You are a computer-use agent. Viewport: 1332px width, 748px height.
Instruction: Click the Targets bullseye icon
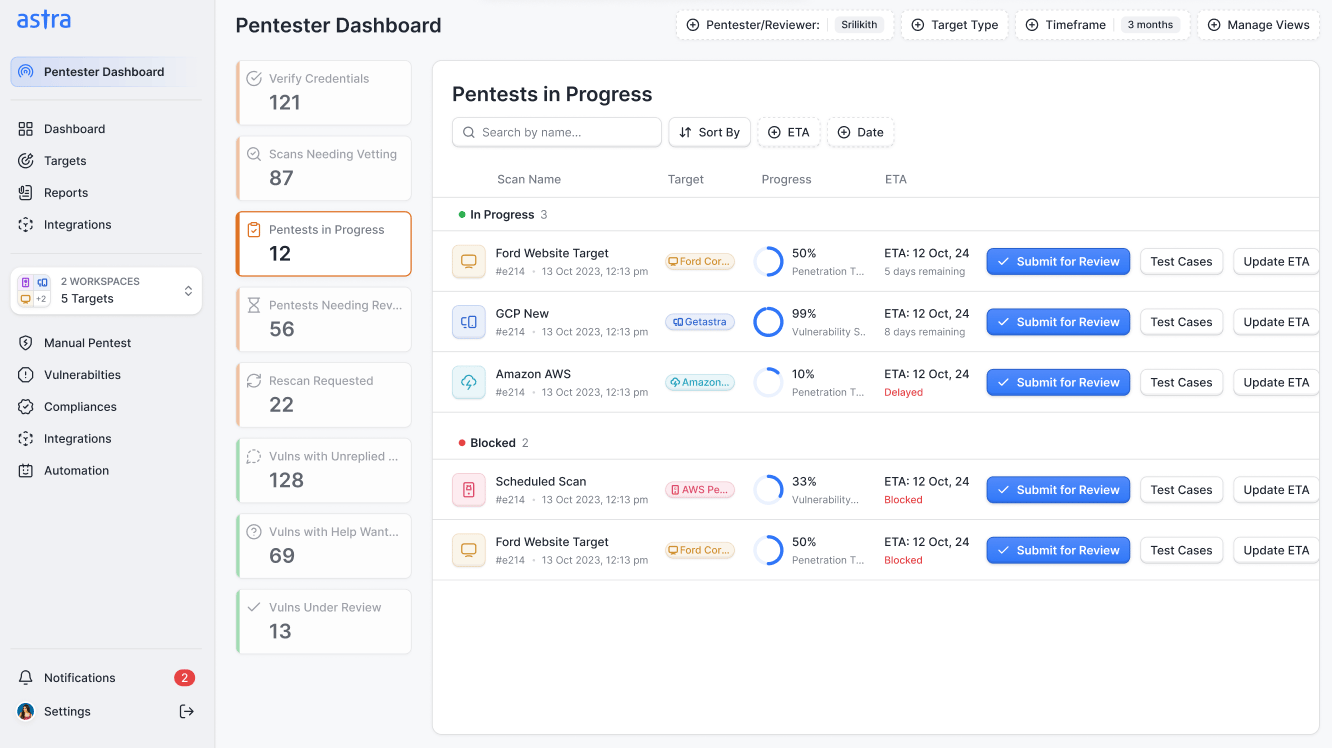tap(26, 161)
